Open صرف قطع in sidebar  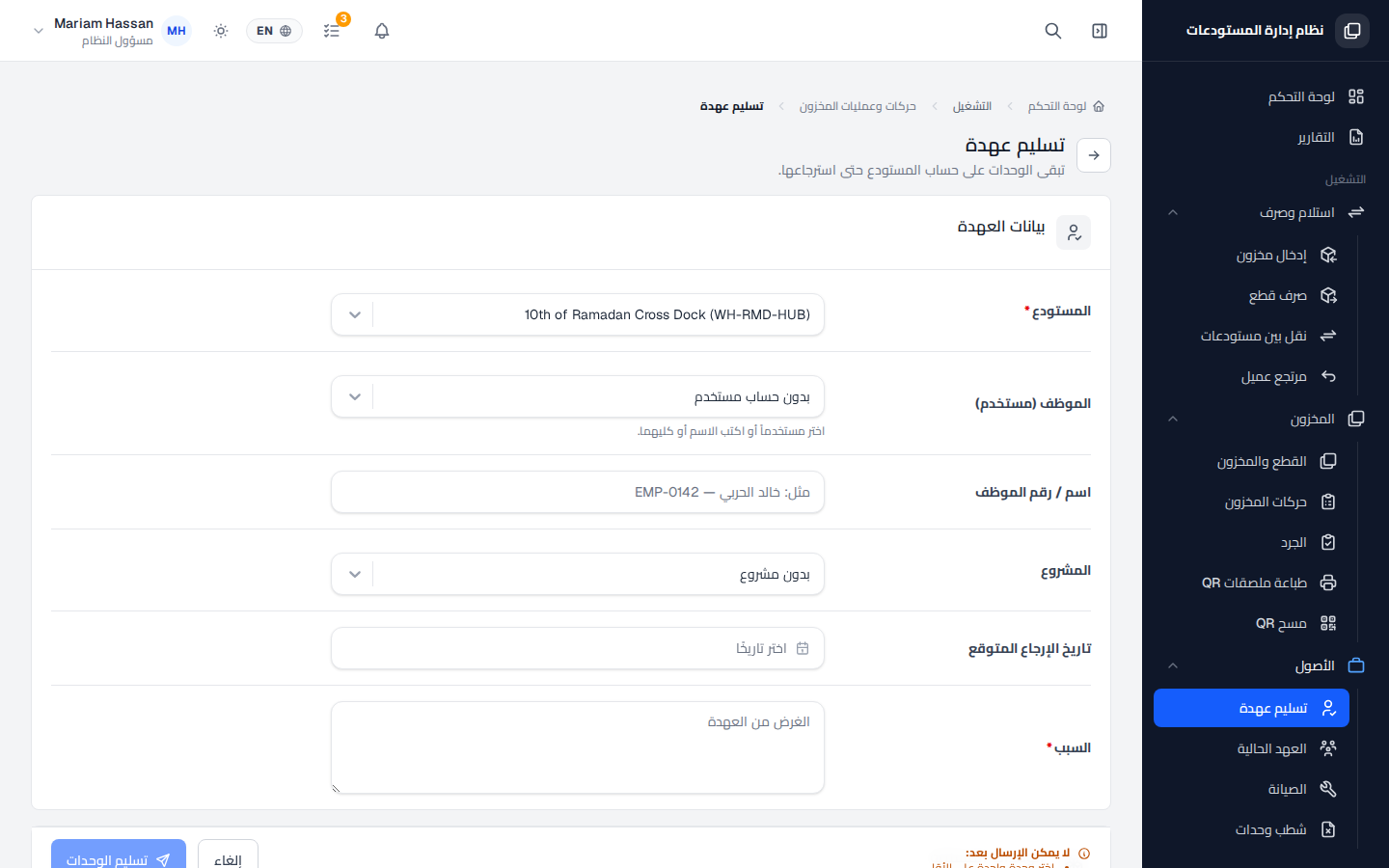coord(1252,295)
